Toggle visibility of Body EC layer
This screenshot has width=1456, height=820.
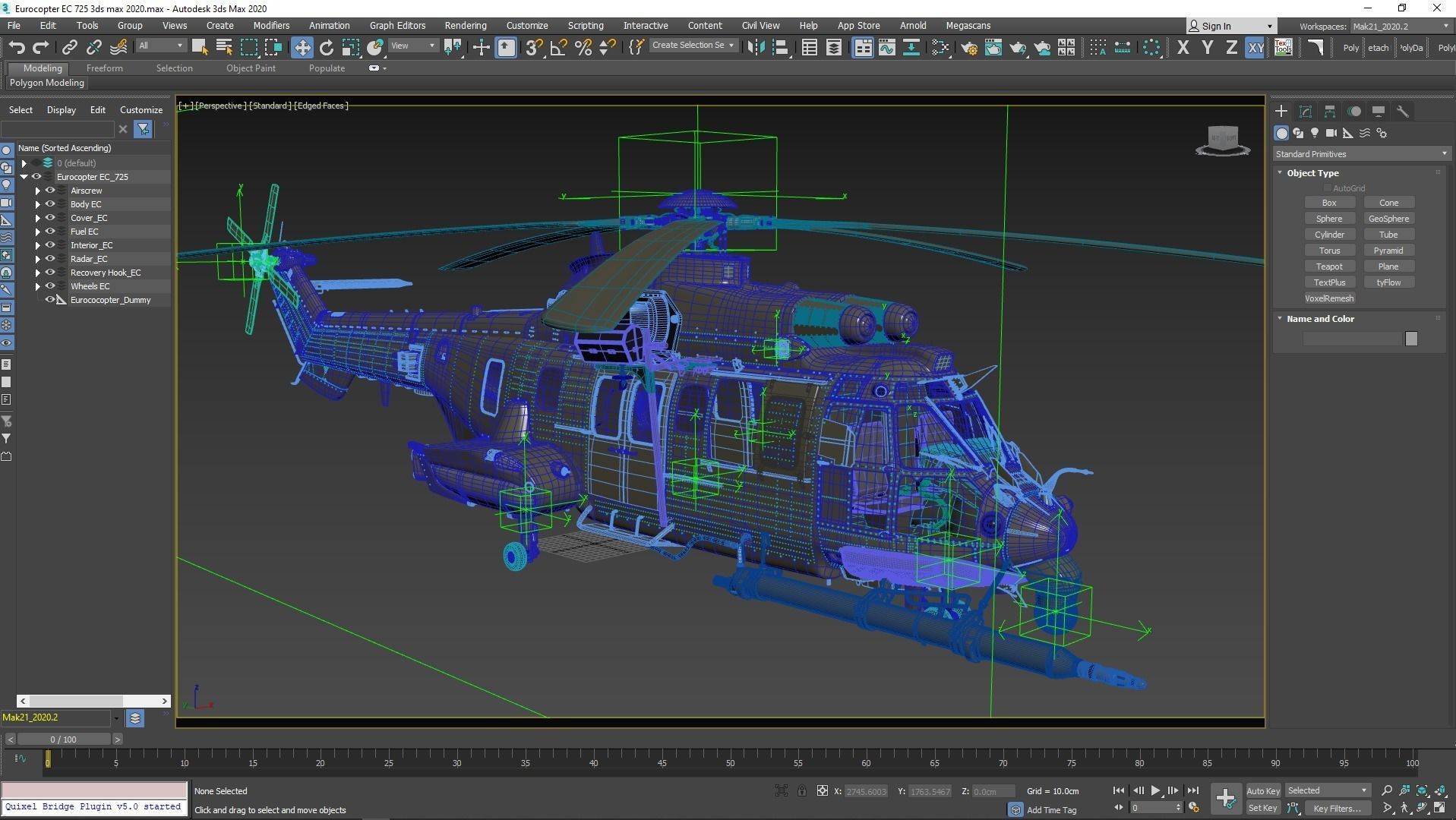point(50,204)
